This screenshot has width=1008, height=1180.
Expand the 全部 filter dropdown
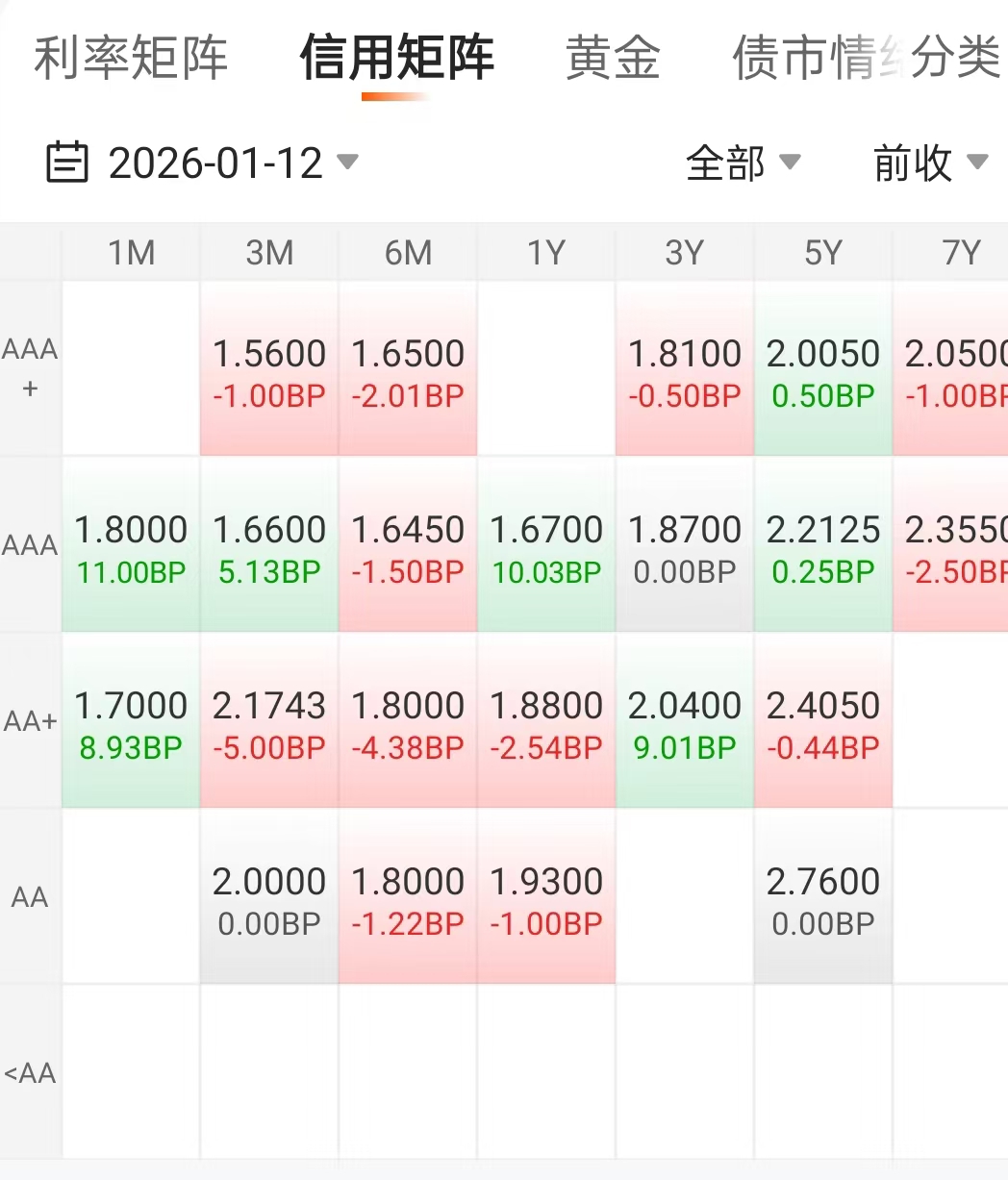(743, 163)
